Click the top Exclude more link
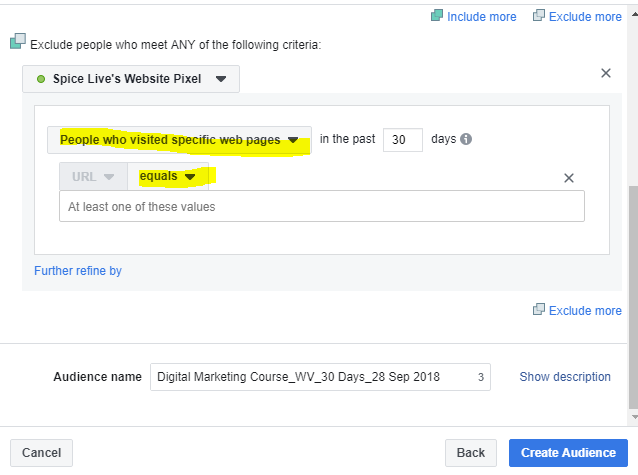Screen dimensions: 638x475 pos(585,17)
